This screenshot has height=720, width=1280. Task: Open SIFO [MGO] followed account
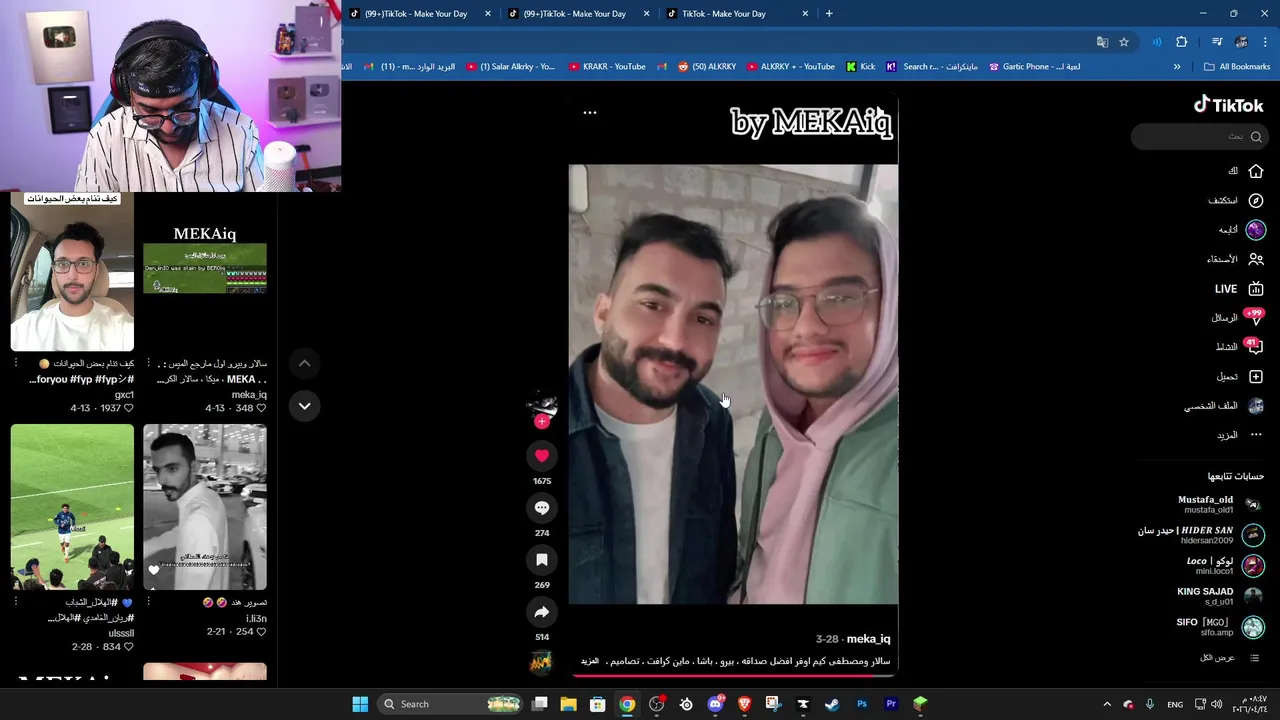pos(1220,627)
